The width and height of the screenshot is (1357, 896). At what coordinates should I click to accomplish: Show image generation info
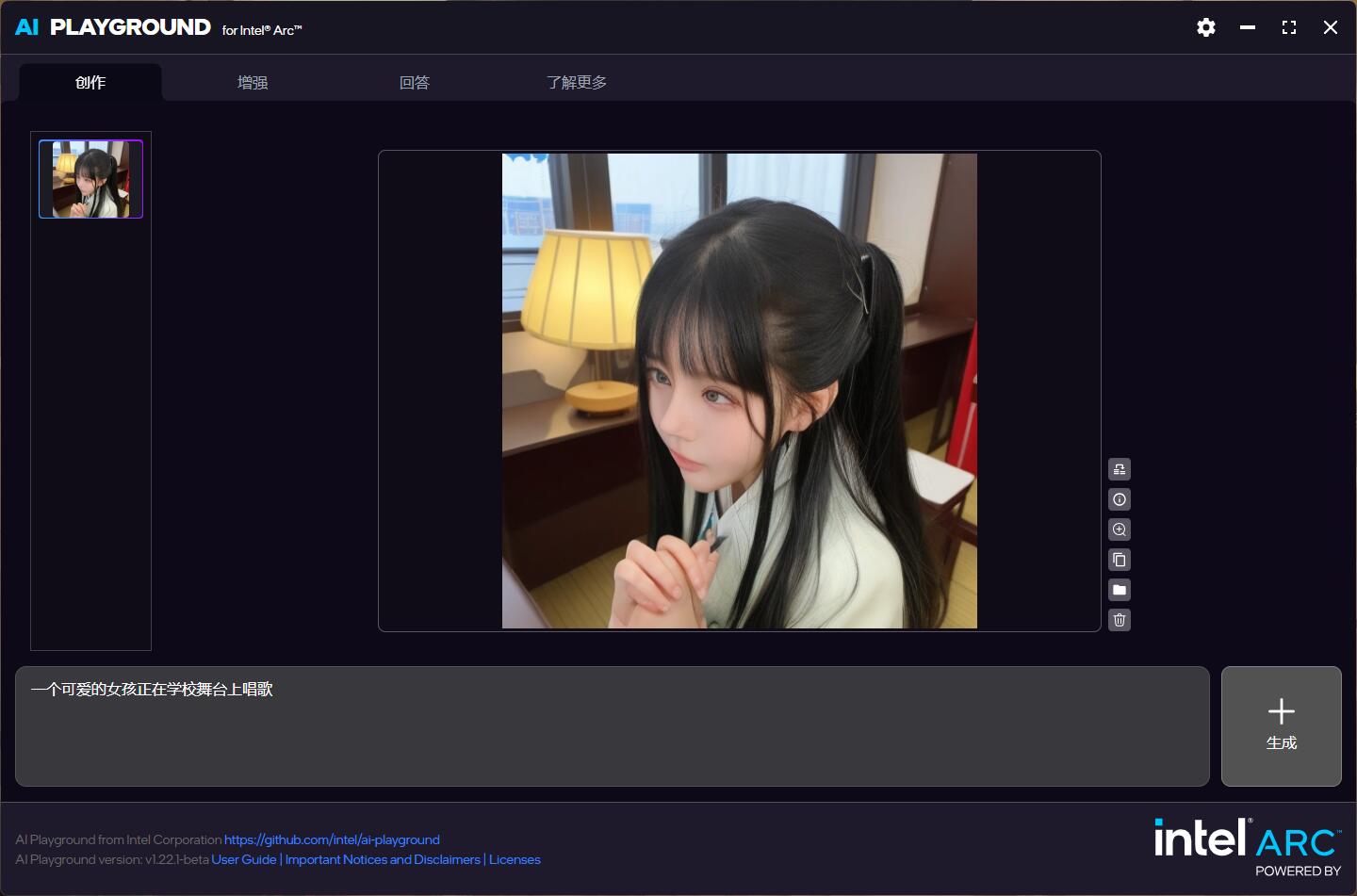coord(1120,499)
